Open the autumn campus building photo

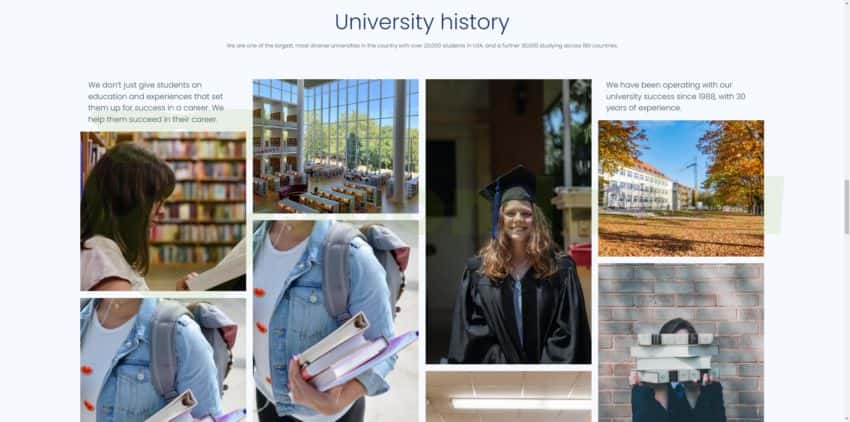pyautogui.click(x=681, y=188)
